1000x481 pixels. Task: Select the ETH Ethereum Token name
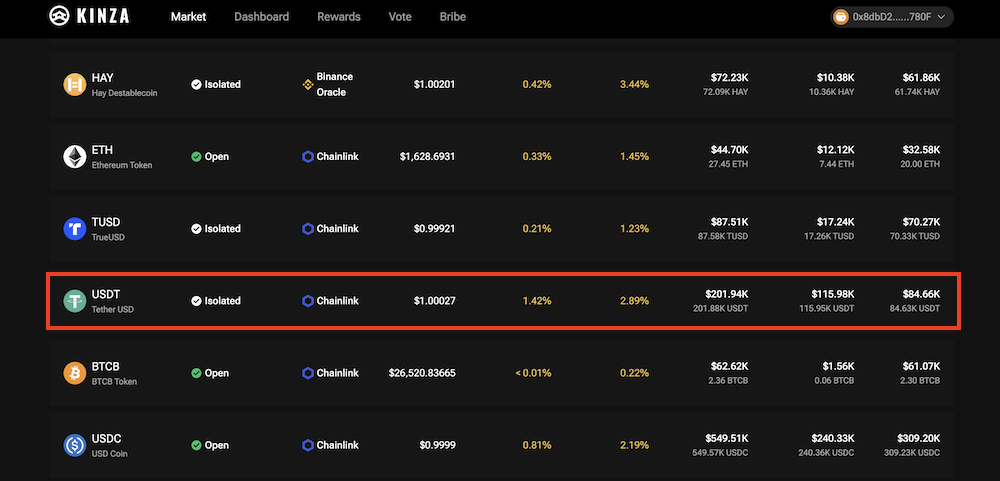pyautogui.click(x=122, y=156)
